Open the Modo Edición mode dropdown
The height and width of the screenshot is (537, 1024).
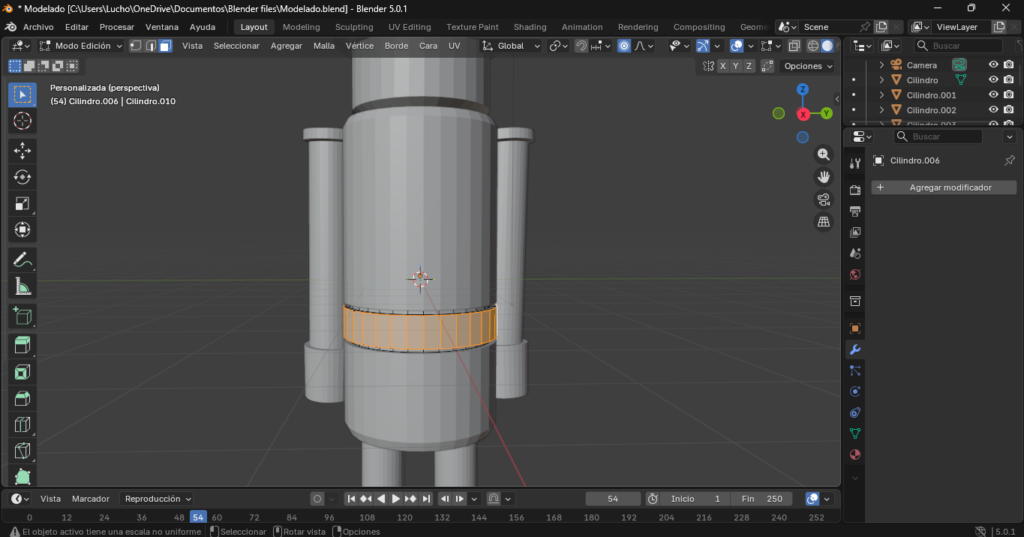point(82,46)
